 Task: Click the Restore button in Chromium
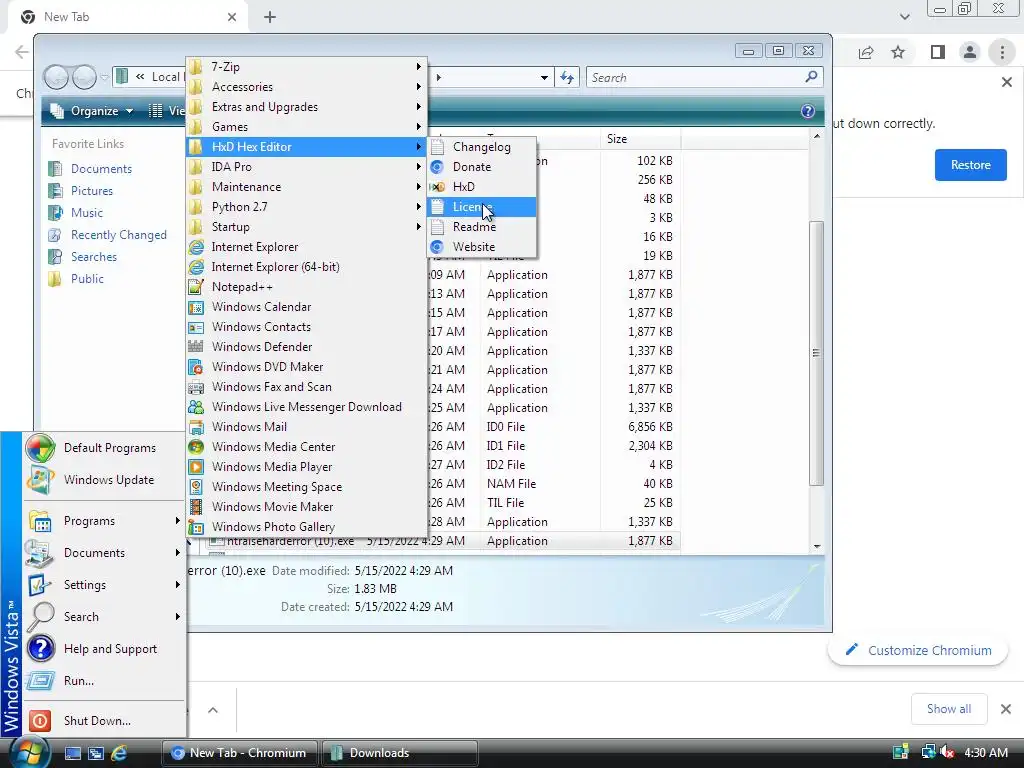(x=970, y=165)
